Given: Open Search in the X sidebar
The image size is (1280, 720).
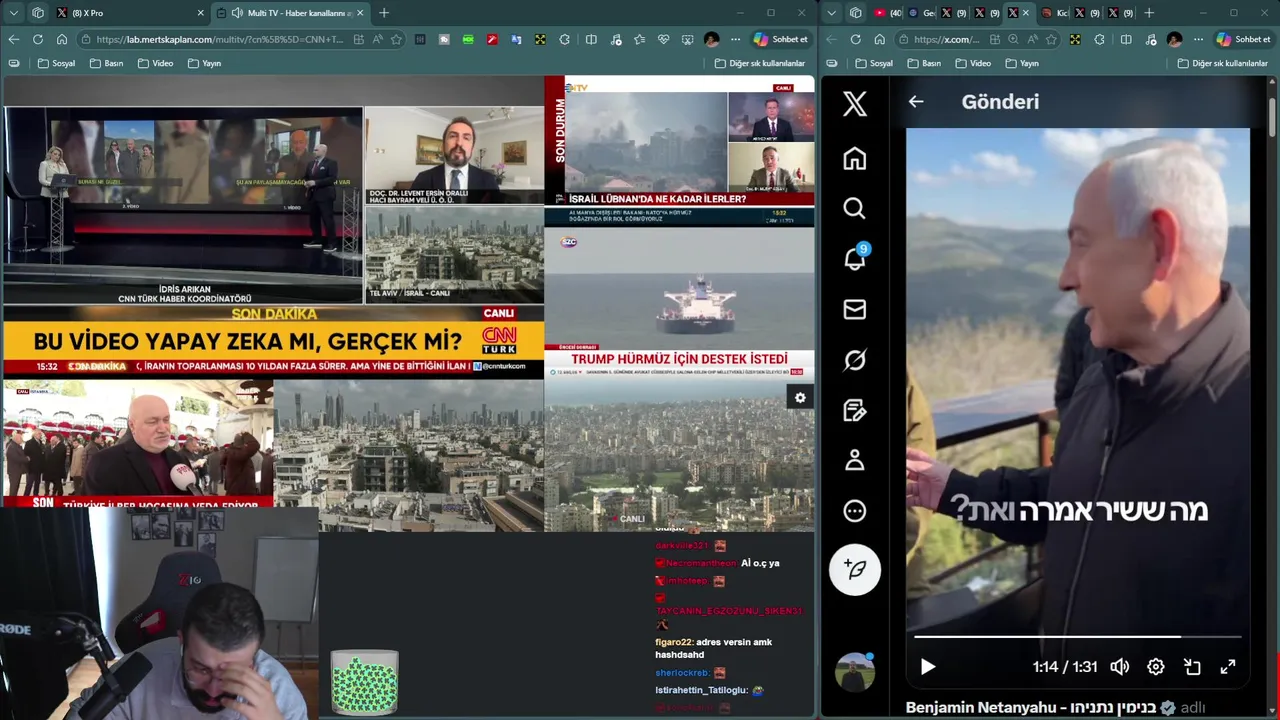Looking at the screenshot, I should 854,208.
